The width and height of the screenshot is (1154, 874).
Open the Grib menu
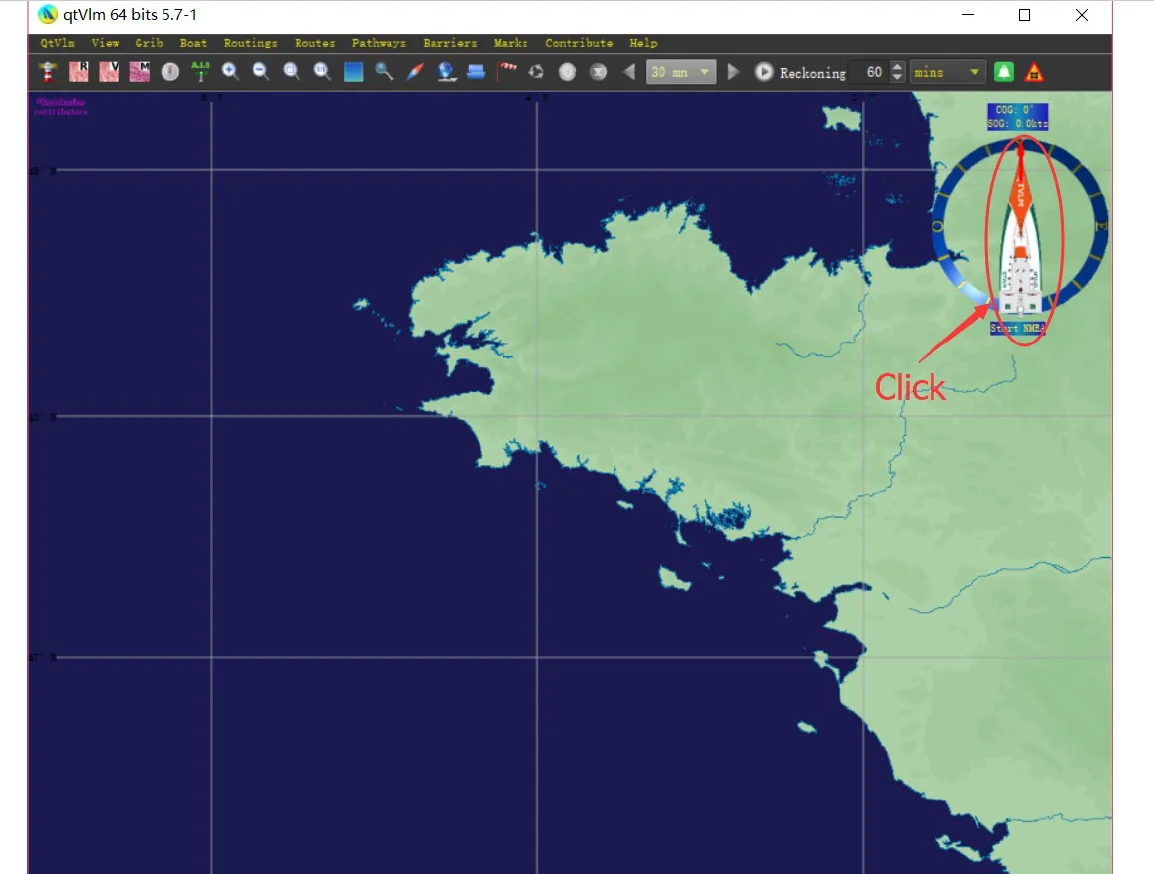pos(149,43)
